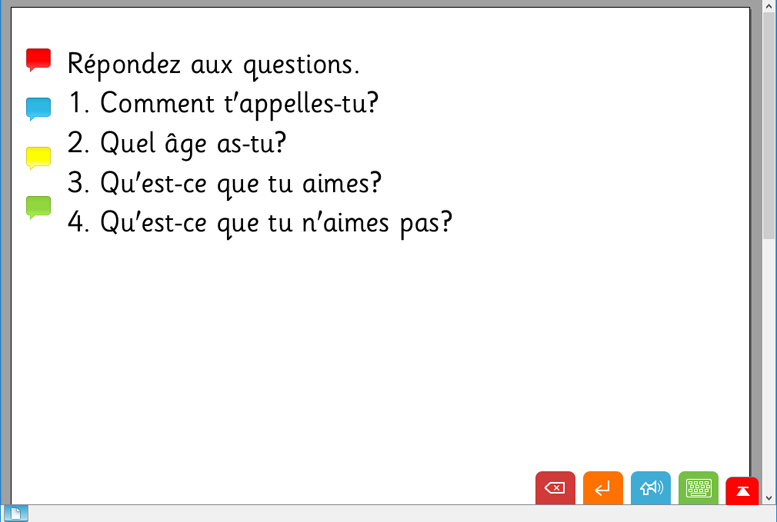Click the yellow speech bubble icon
The image size is (777, 522).
(x=38, y=157)
